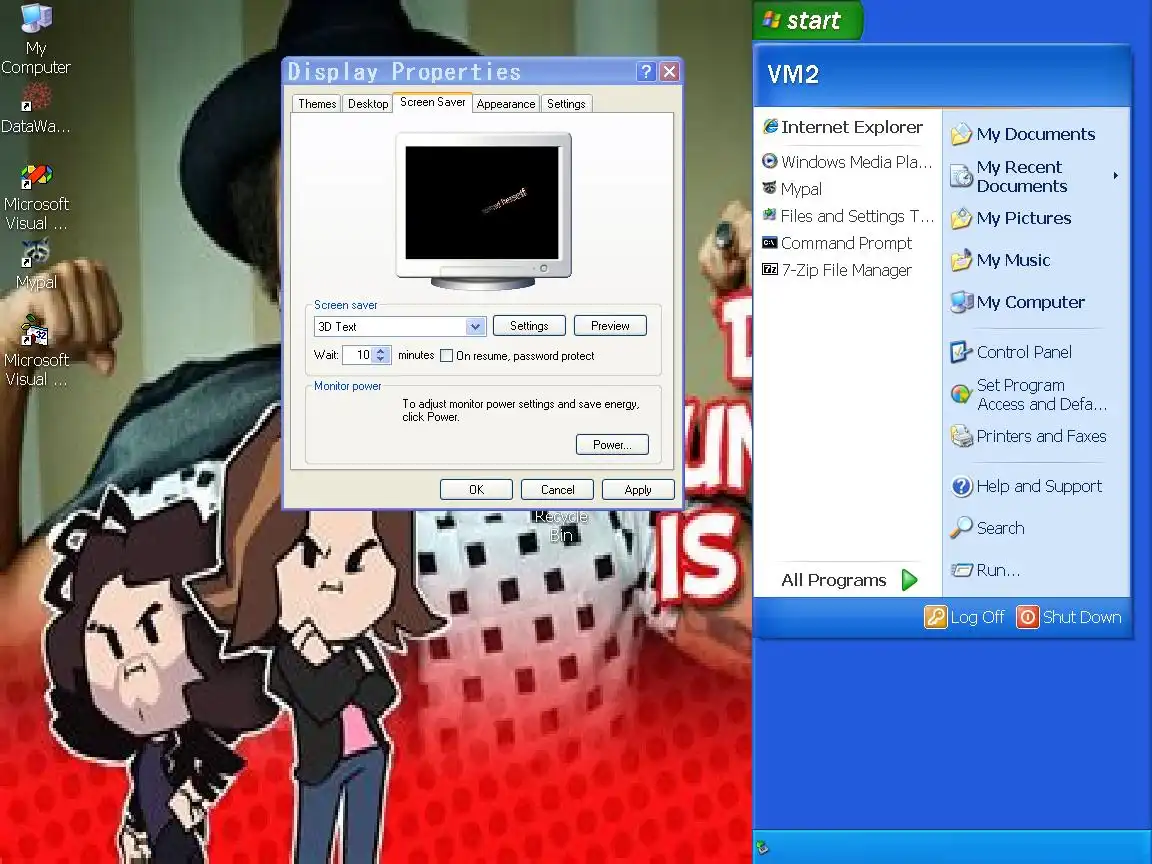Click the Preview button
Image resolution: width=1152 pixels, height=864 pixels.
click(x=610, y=325)
